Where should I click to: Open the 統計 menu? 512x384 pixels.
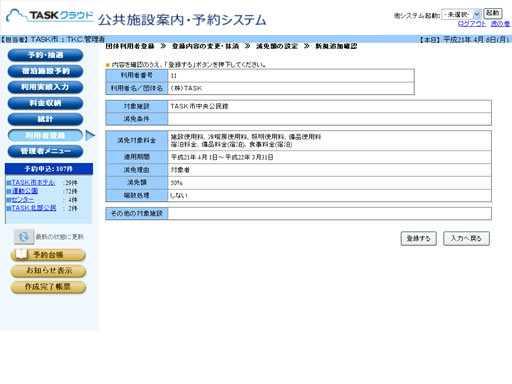tap(45, 119)
